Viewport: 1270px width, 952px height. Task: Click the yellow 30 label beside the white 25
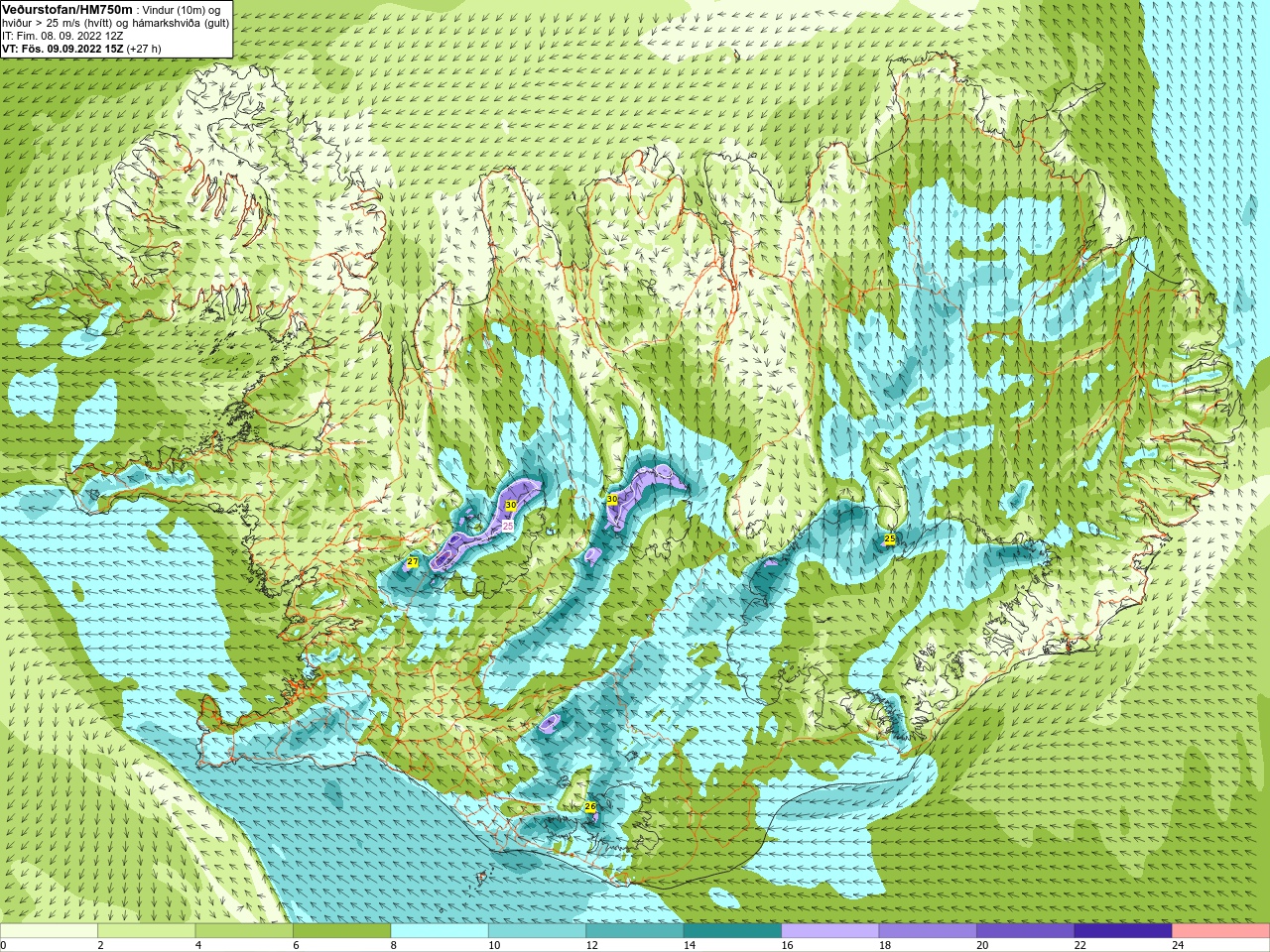tap(511, 505)
